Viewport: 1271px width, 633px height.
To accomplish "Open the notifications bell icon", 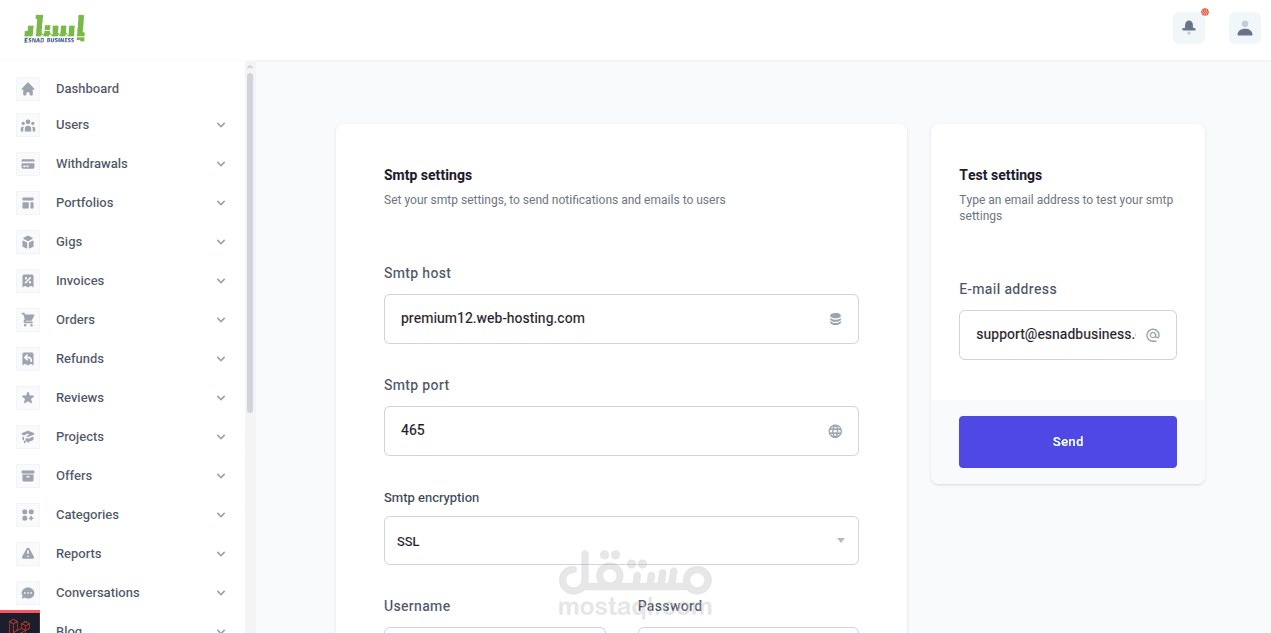I will (x=1189, y=28).
